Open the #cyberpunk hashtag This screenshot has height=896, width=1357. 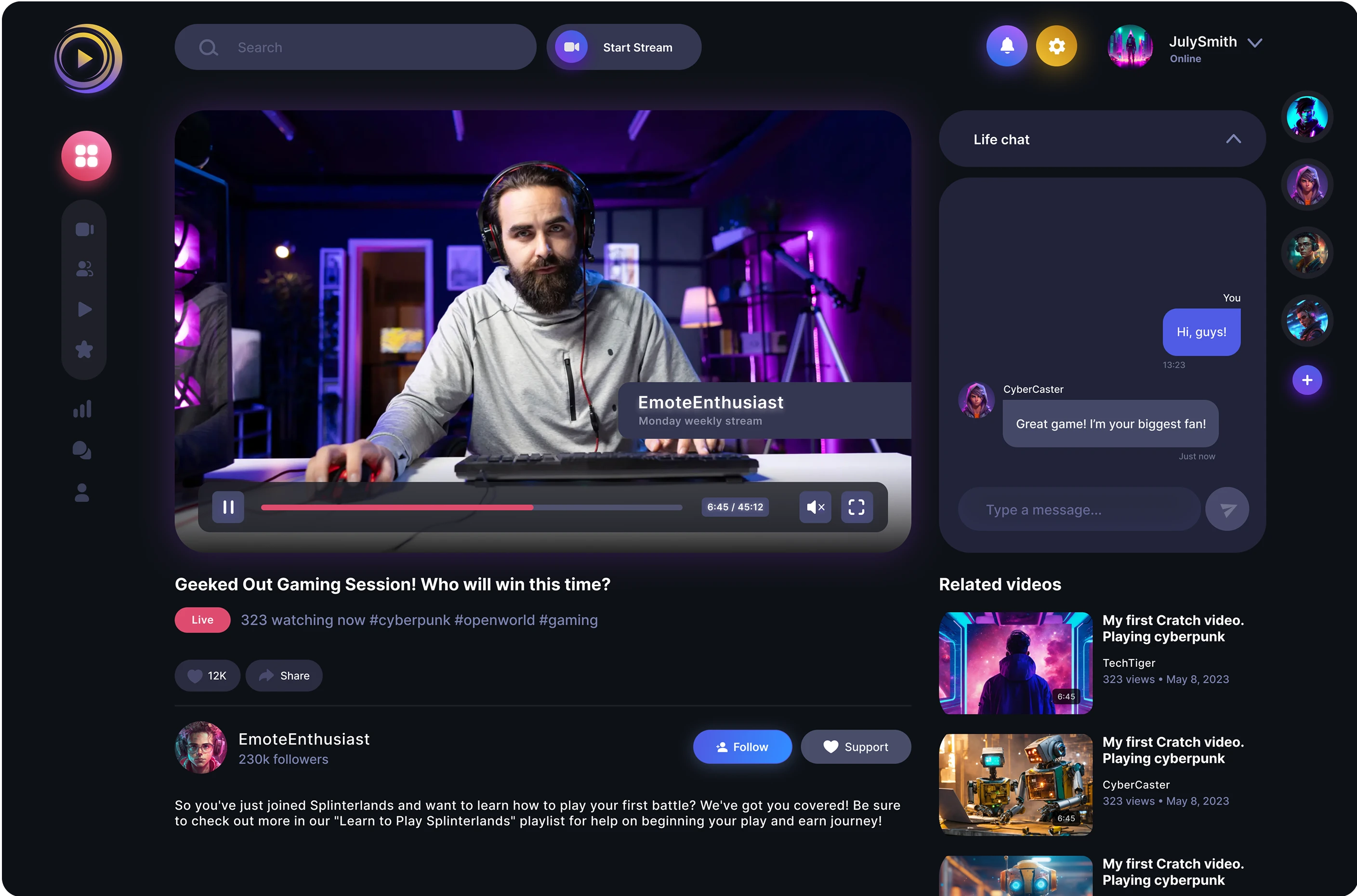409,620
